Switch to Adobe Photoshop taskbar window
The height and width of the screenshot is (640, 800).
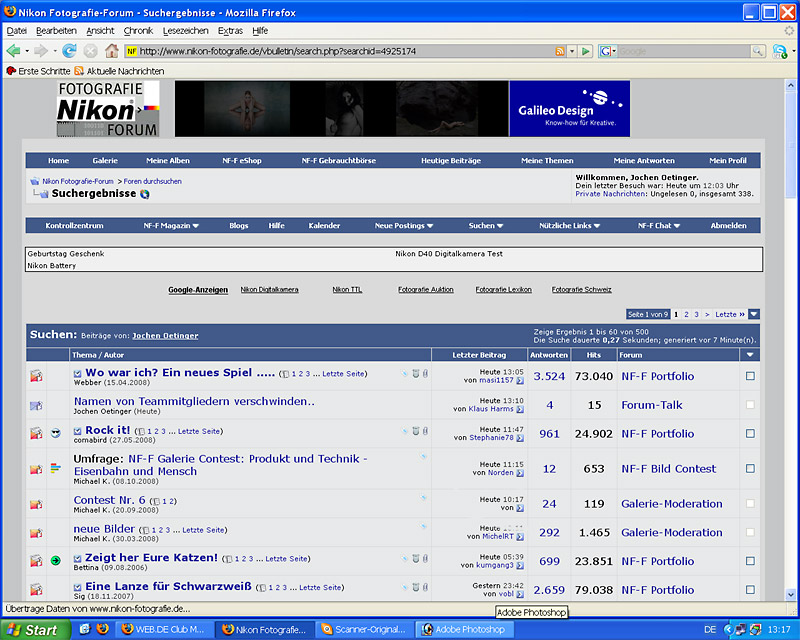click(464, 630)
